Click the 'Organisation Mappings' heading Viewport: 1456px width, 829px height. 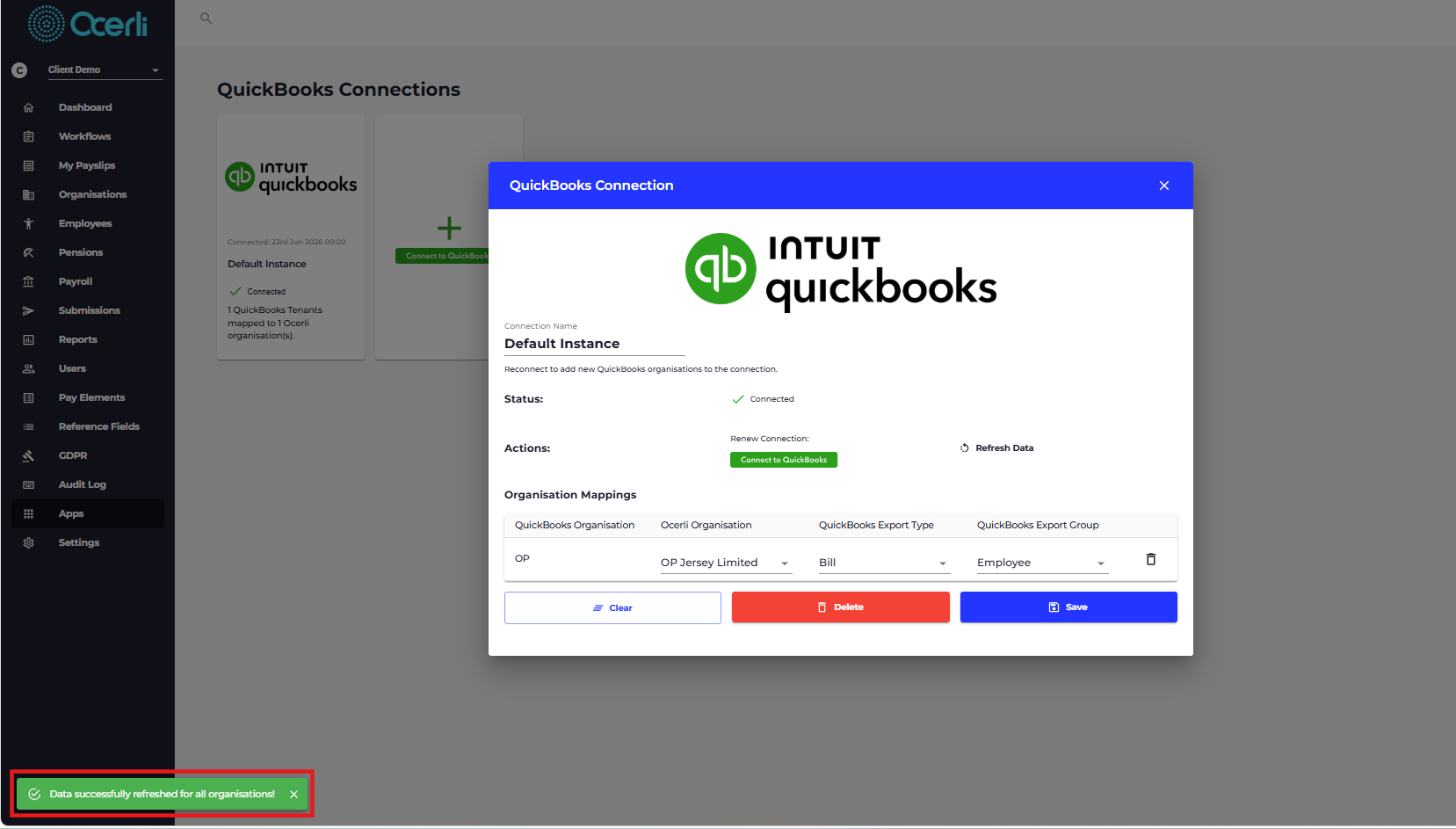(570, 495)
